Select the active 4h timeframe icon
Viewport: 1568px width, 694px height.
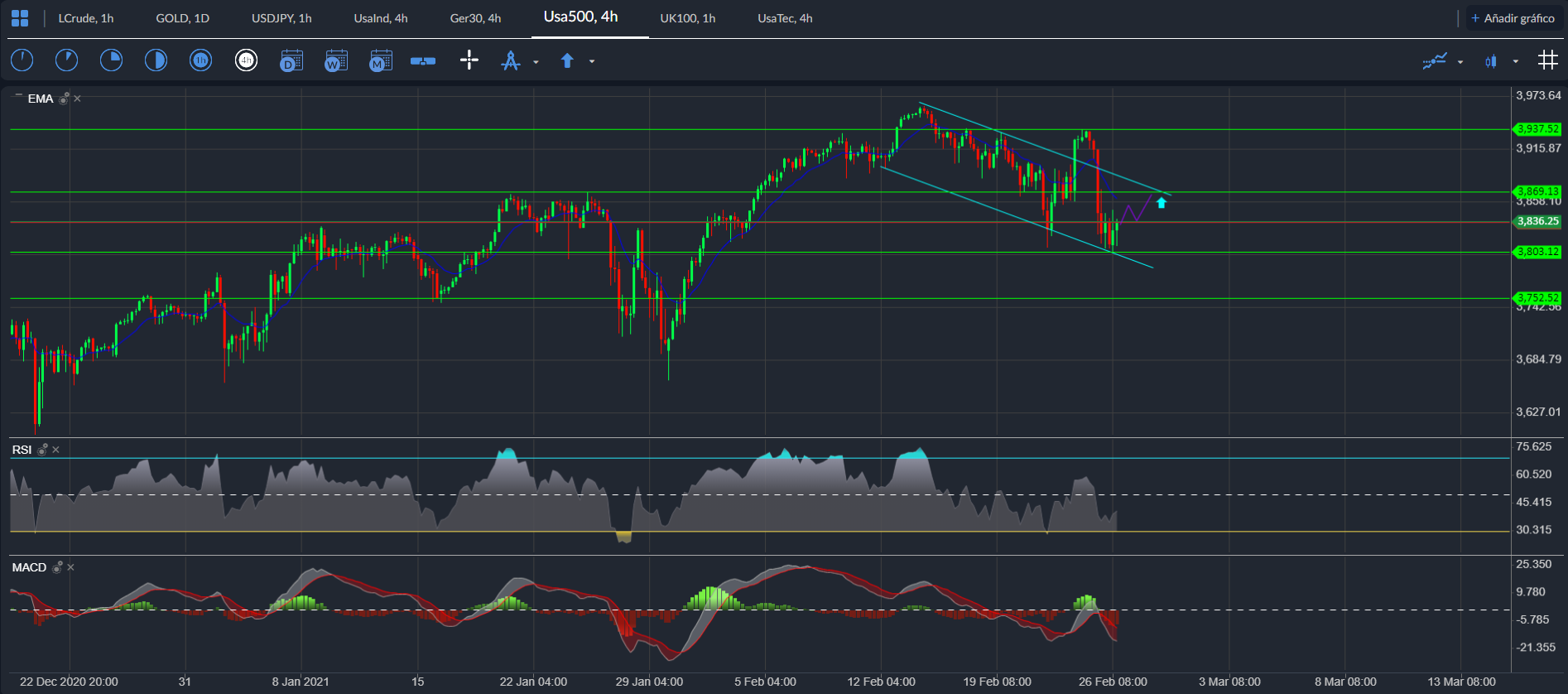click(246, 60)
